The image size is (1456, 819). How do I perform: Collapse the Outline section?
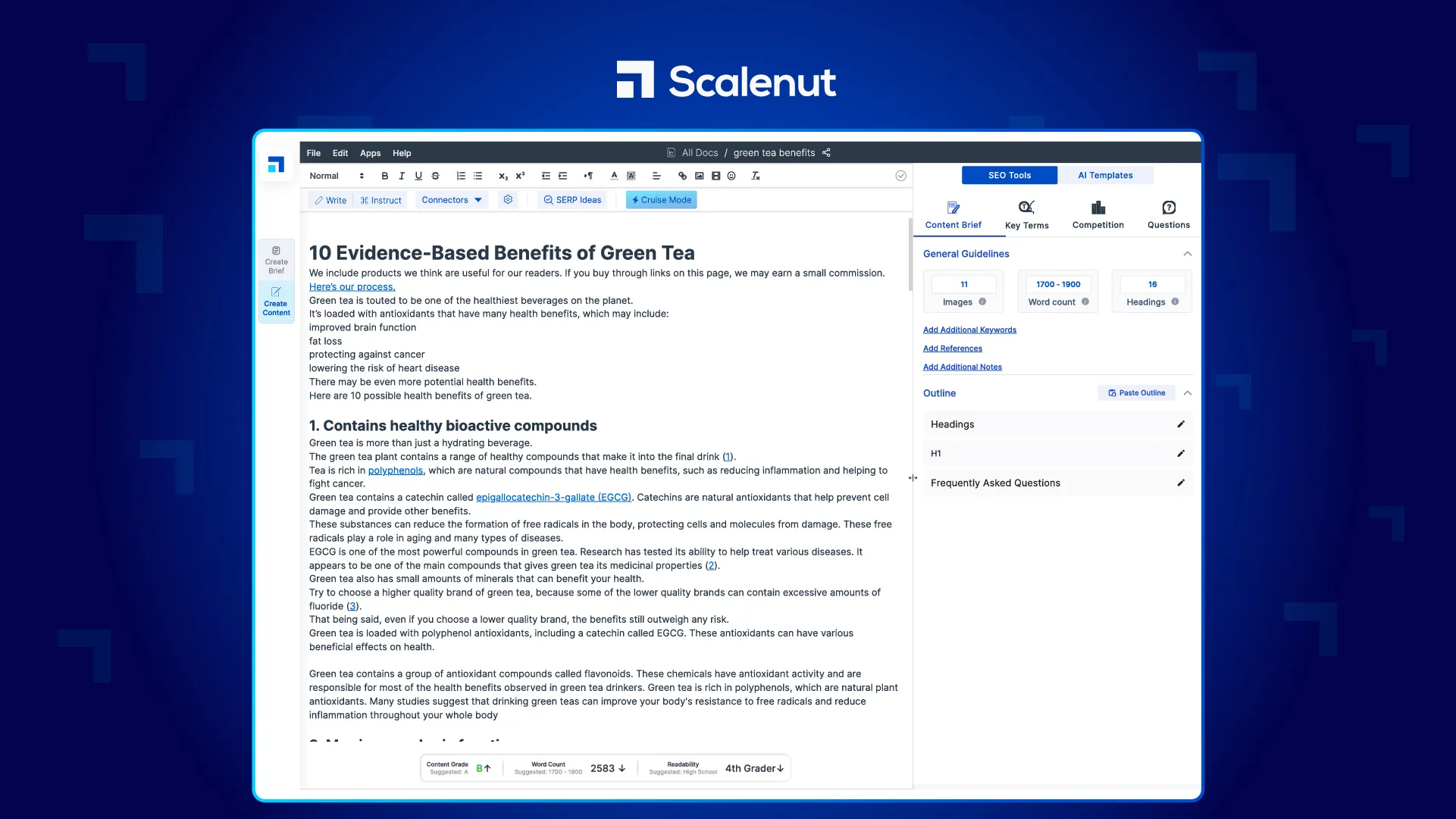pos(1188,393)
